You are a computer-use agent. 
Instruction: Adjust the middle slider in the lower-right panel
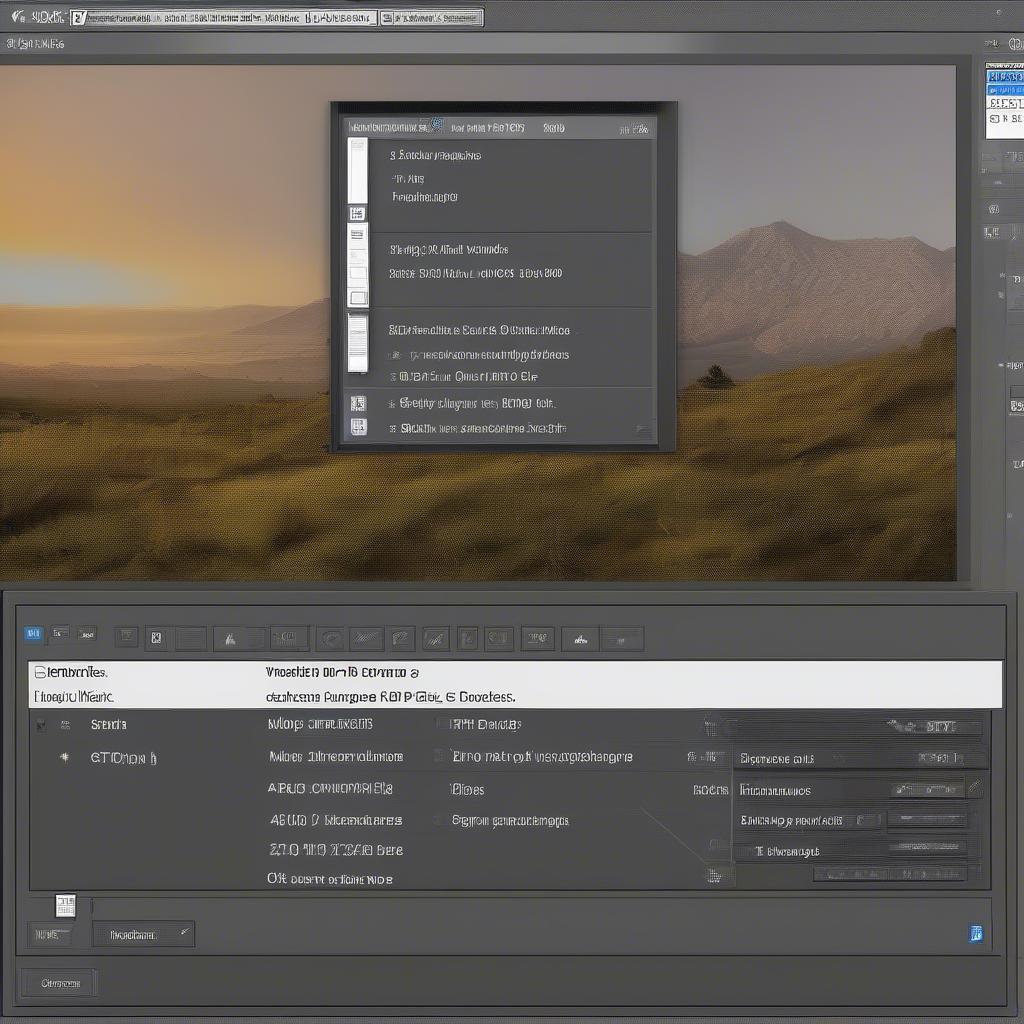927,818
